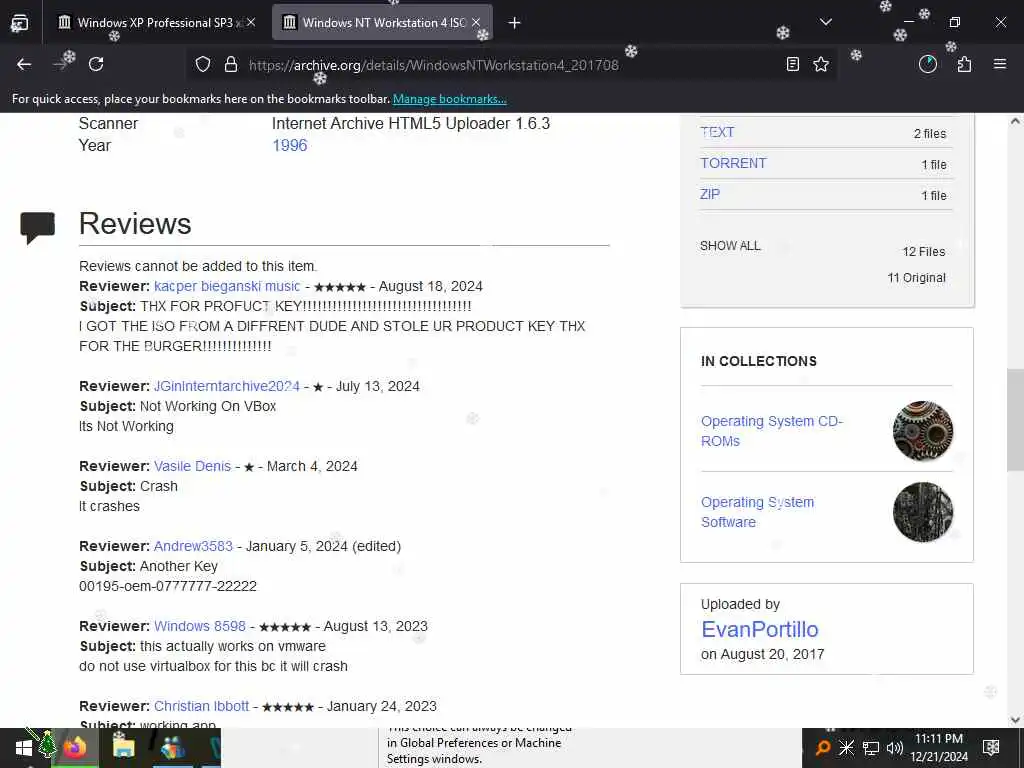Open File Explorer from the taskbar
The width and height of the screenshot is (1024, 768).
(123, 748)
